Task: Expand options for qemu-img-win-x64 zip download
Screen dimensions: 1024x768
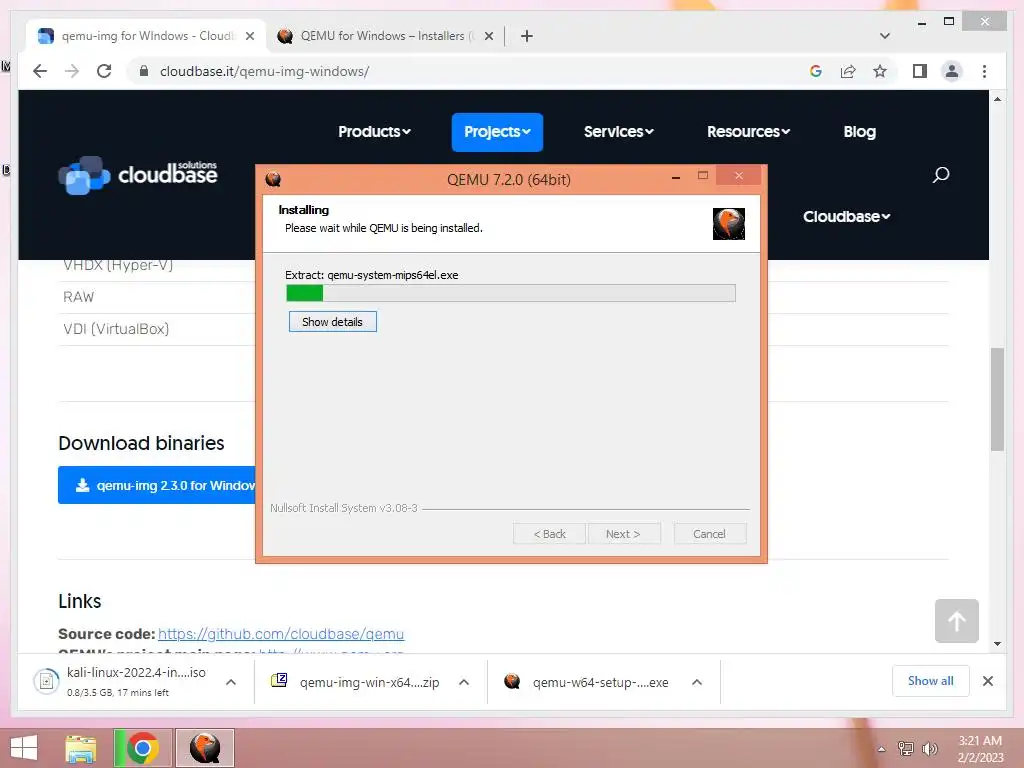Action: click(x=464, y=682)
